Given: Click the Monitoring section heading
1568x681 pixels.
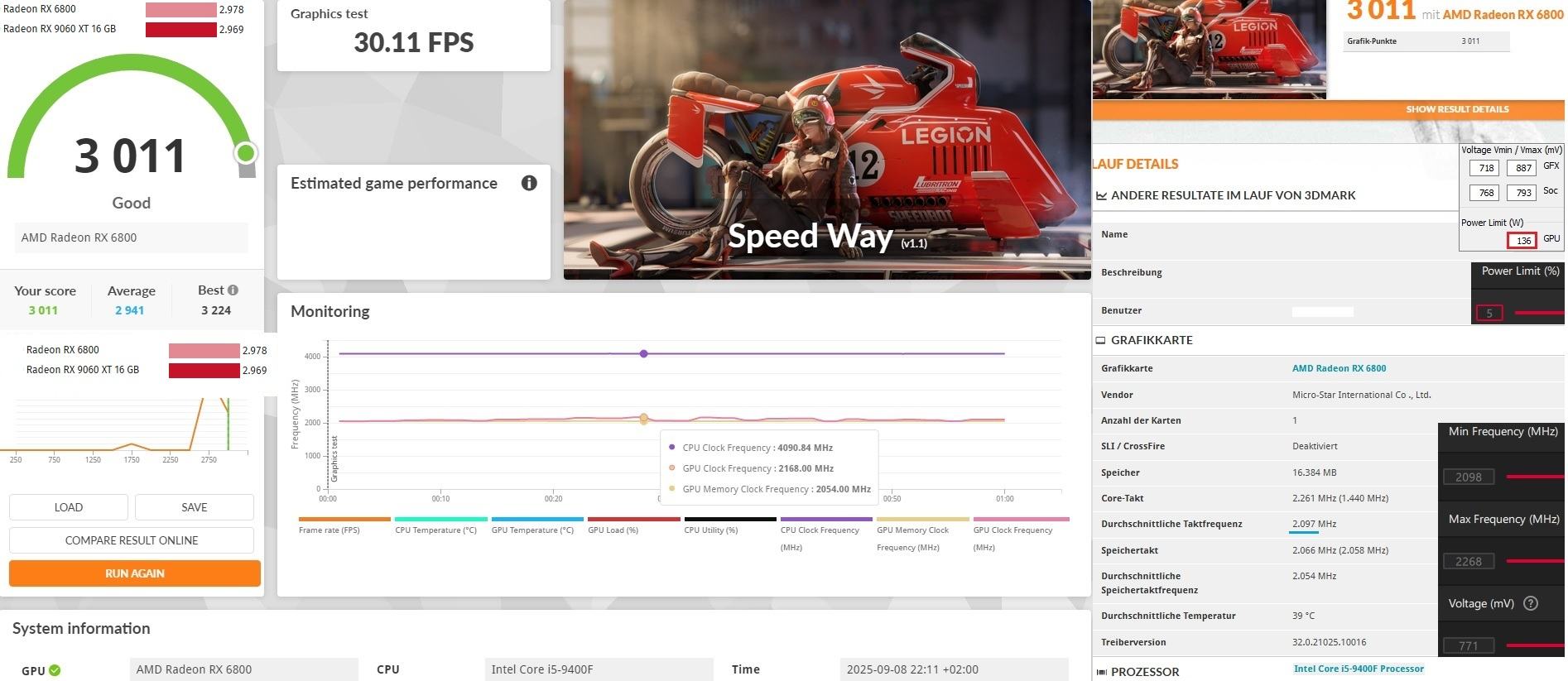Looking at the screenshot, I should pos(330,311).
